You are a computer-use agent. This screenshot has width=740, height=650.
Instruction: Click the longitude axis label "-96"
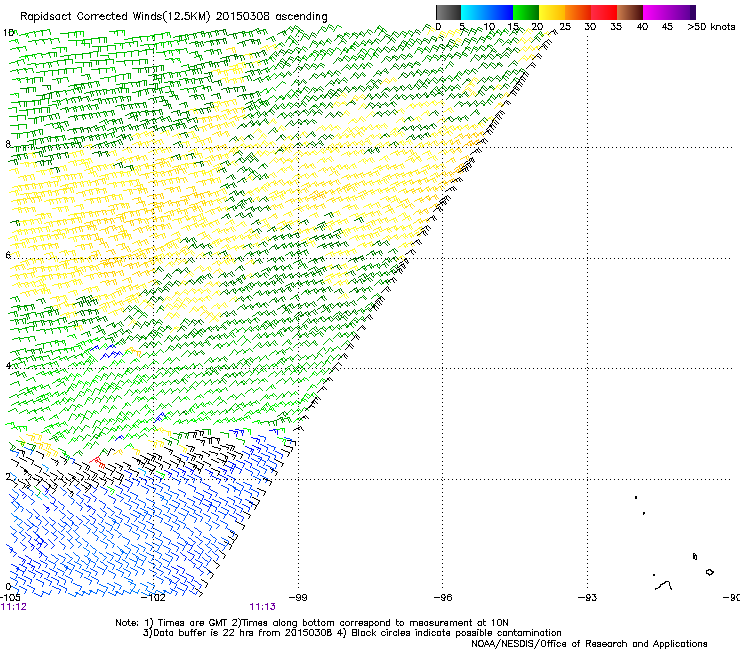[x=442, y=598]
